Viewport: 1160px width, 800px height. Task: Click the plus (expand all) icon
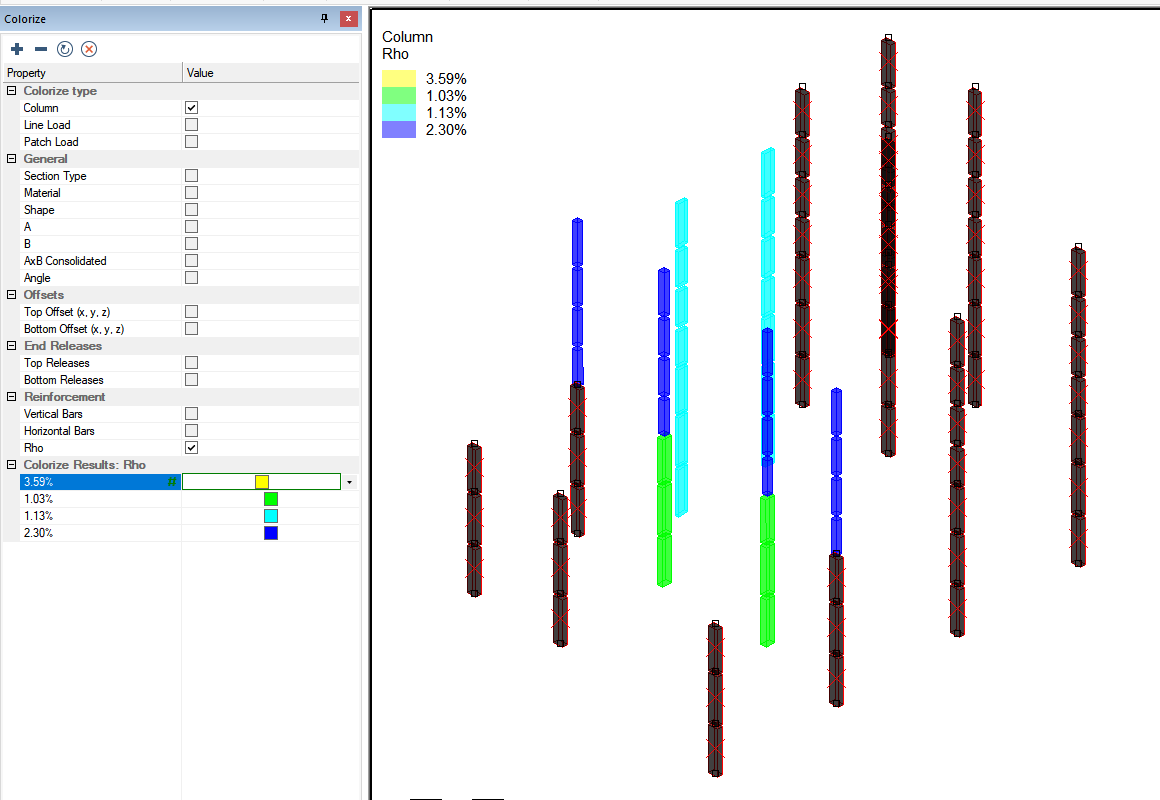17,49
